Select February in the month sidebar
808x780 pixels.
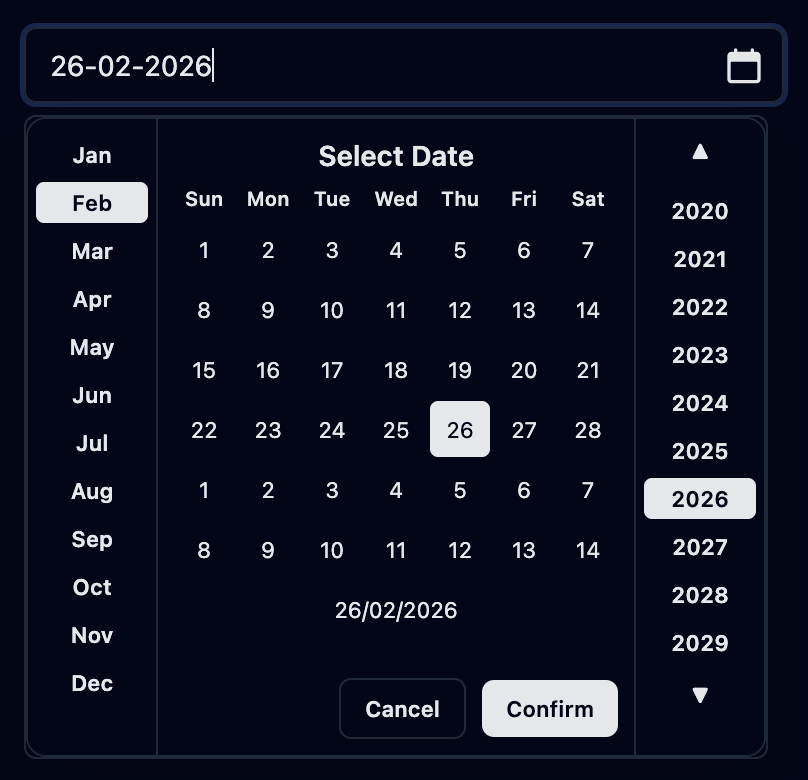[x=91, y=202]
